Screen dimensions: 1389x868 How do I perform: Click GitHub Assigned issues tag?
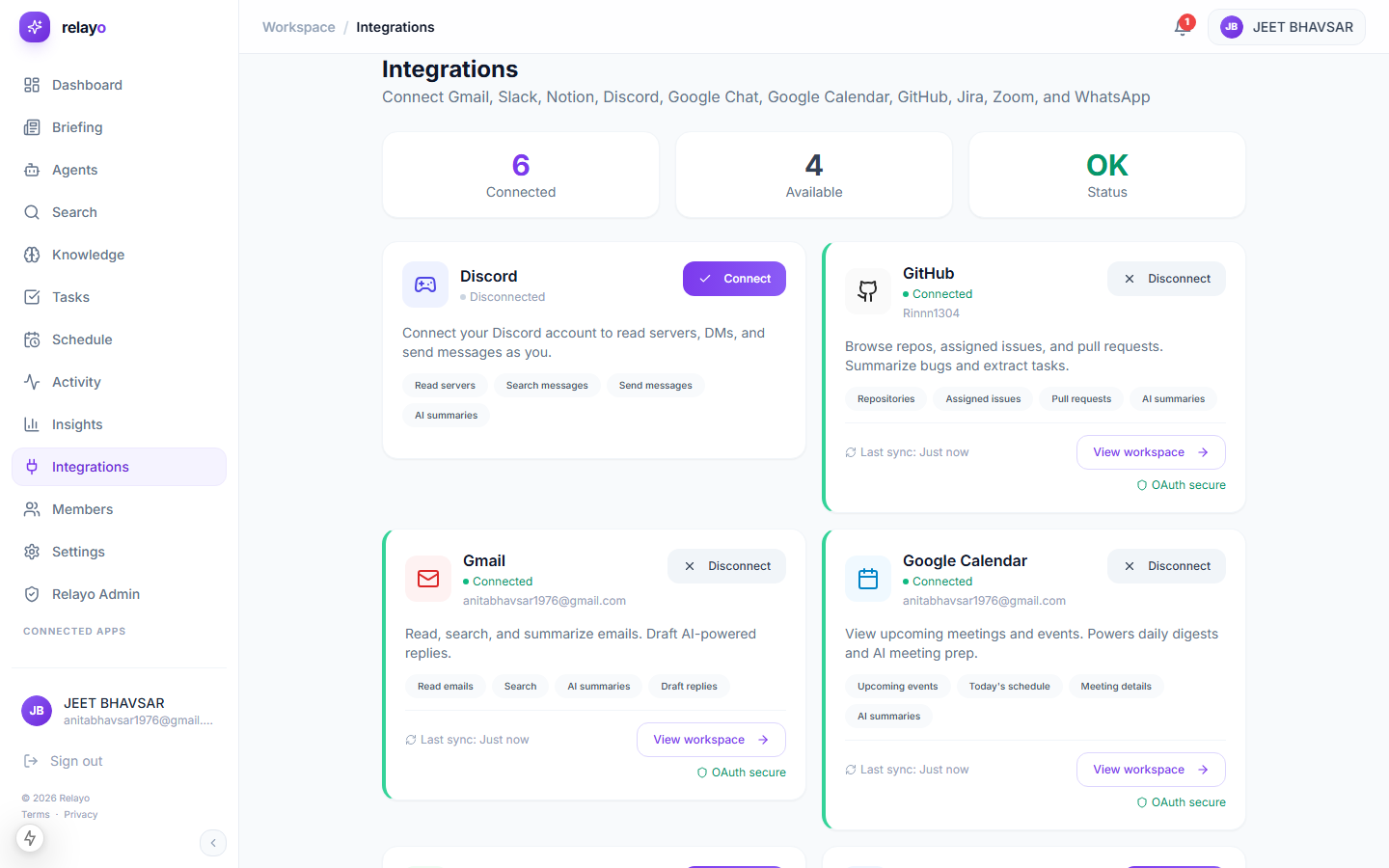point(983,399)
